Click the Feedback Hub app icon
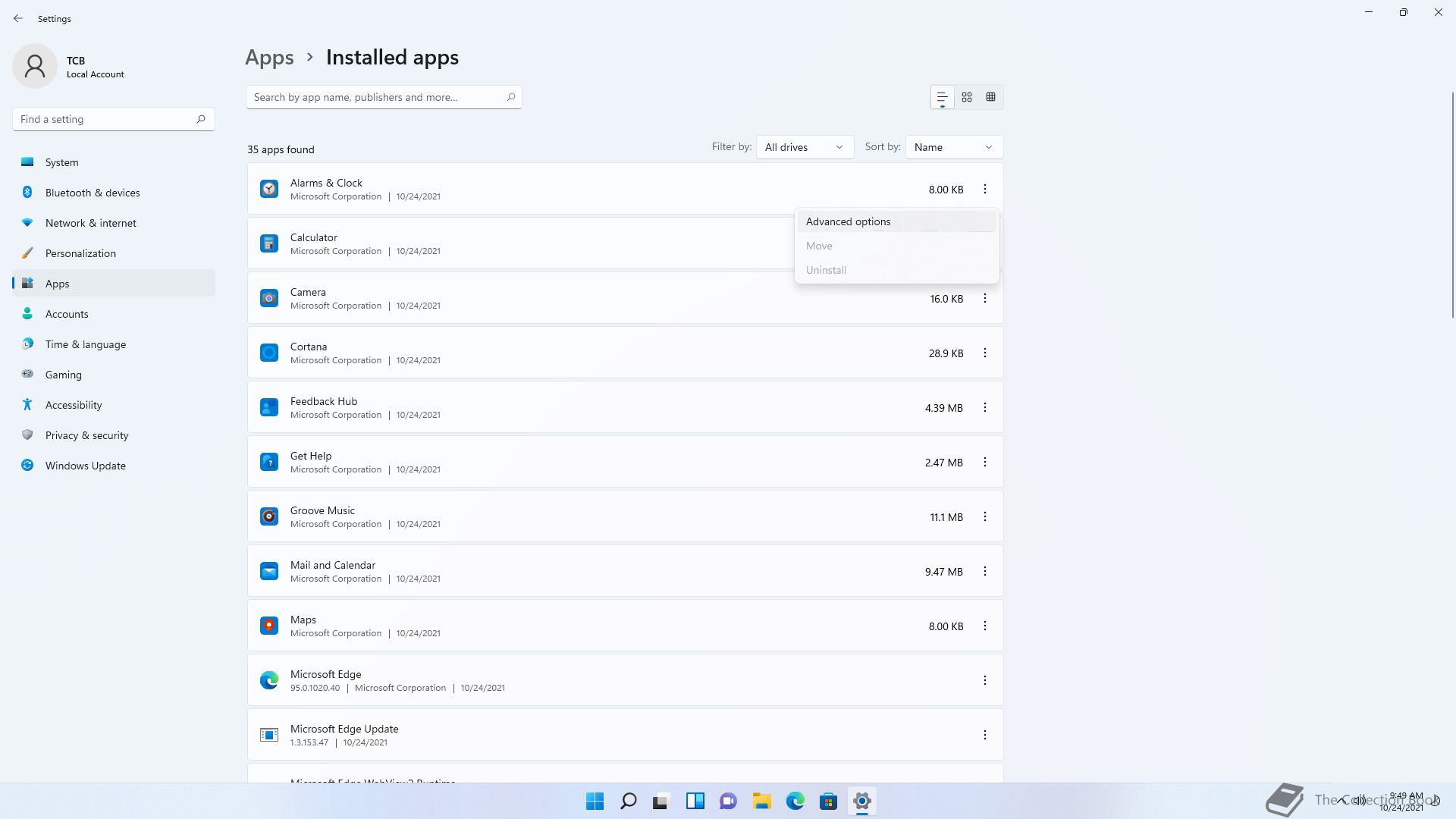This screenshot has width=1456, height=819. (269, 407)
